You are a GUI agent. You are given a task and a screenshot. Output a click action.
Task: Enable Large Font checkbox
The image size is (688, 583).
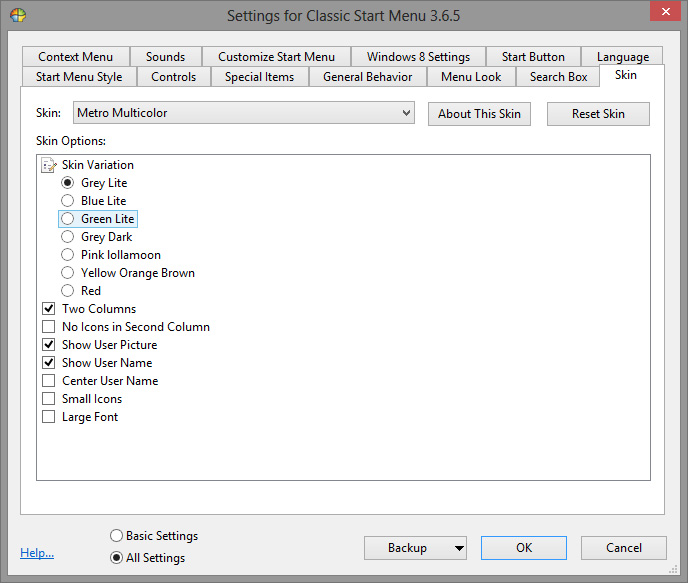(x=48, y=416)
